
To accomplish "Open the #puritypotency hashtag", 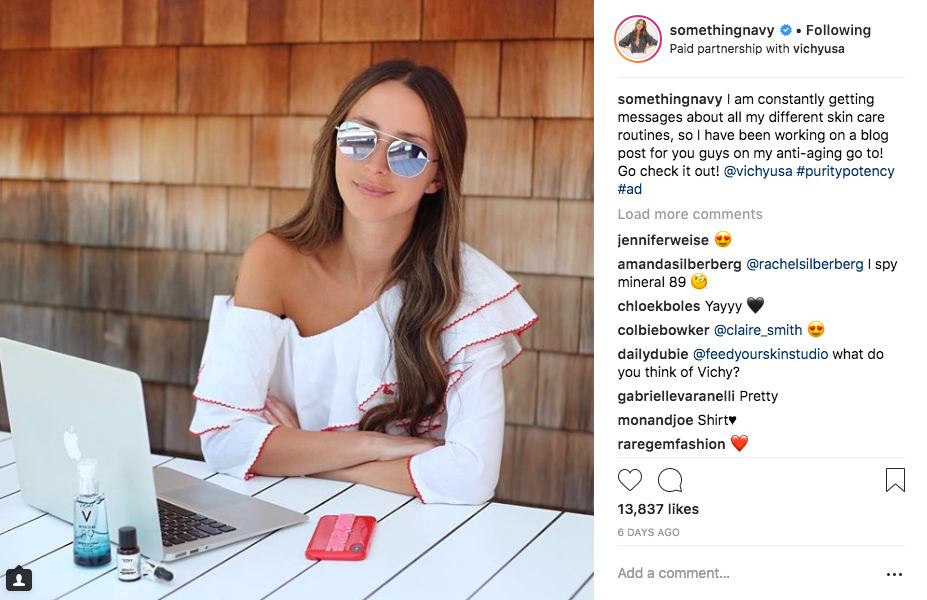I will click(845, 171).
